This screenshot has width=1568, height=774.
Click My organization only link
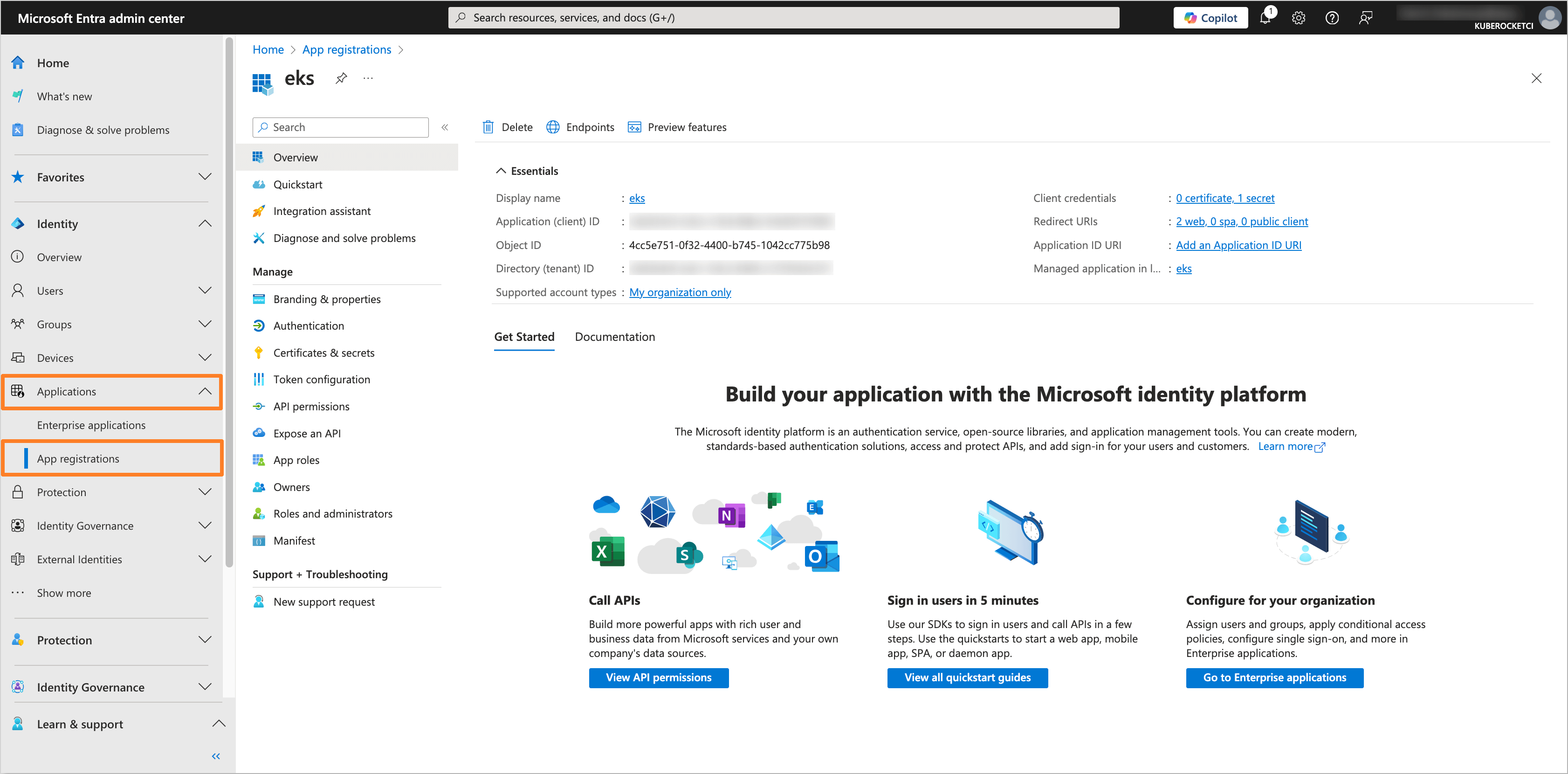pyautogui.click(x=680, y=292)
